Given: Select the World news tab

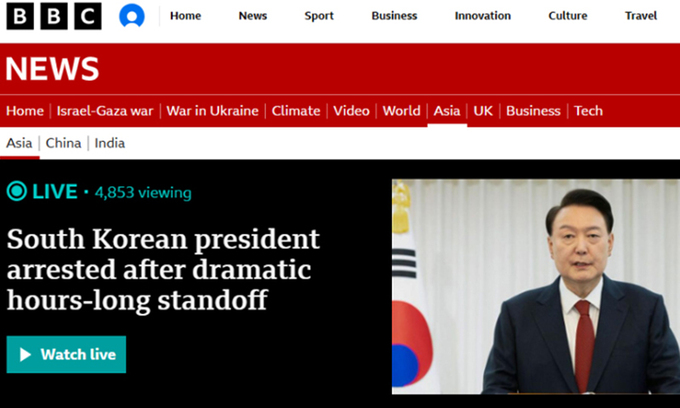Looking at the screenshot, I should [x=401, y=111].
